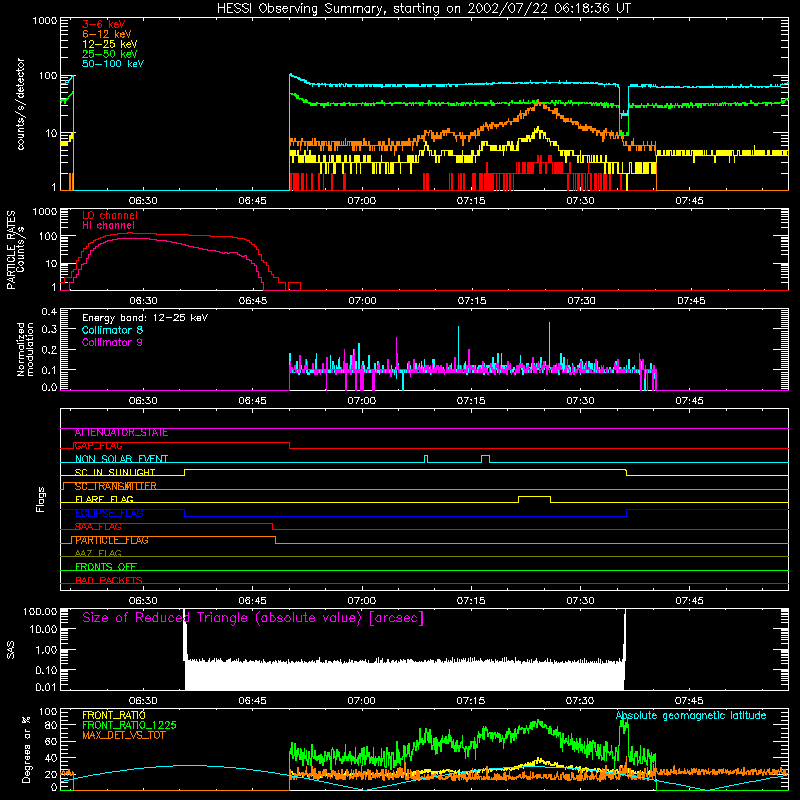Click the Normalized modulation axis label
800x800 pixels.
coord(25,349)
